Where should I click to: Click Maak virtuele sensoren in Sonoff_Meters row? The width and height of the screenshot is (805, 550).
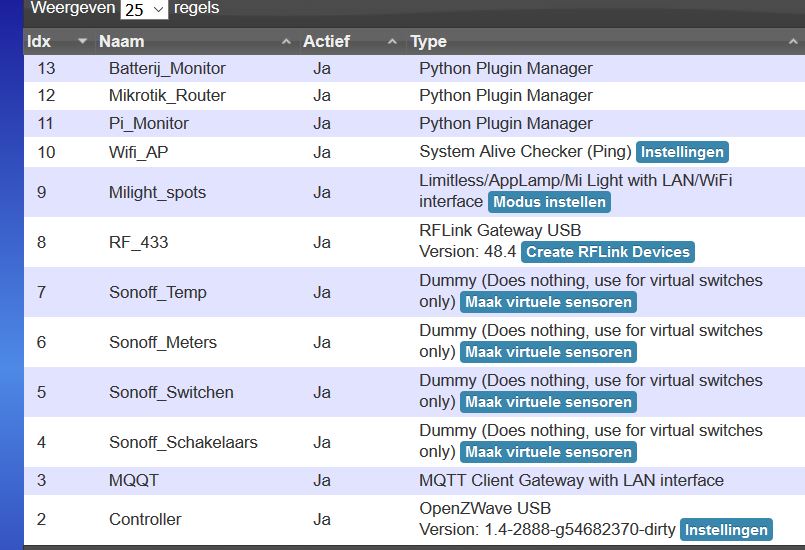[548, 352]
